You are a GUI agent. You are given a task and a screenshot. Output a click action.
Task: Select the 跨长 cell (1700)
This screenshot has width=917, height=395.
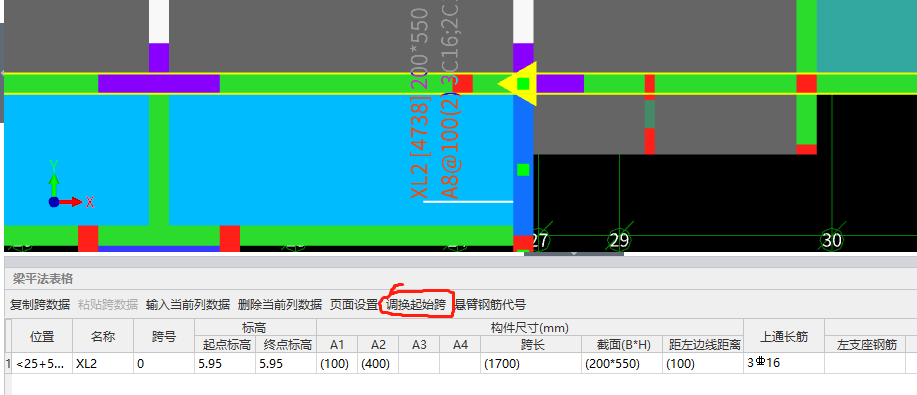(x=531, y=363)
